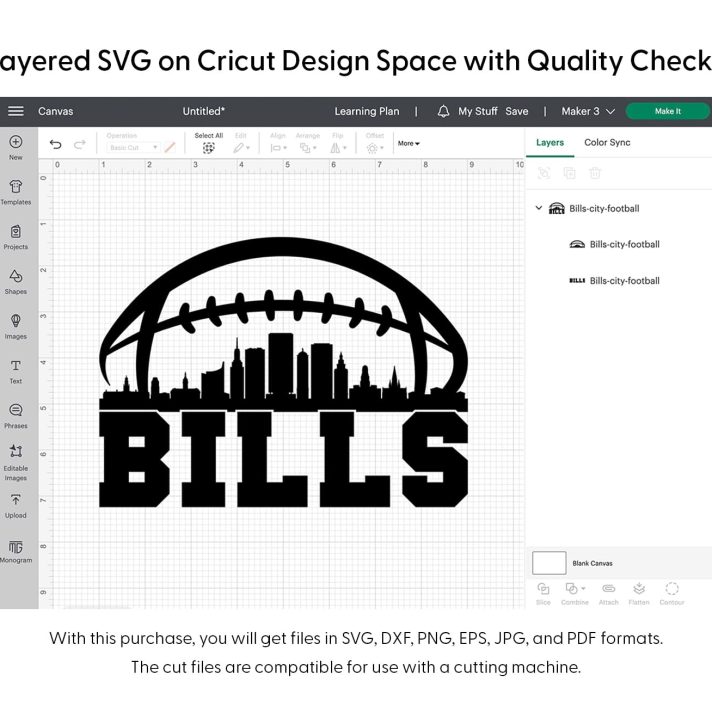Viewport: 712px width, 712px height.
Task: Click the Slice tool
Action: [x=543, y=594]
